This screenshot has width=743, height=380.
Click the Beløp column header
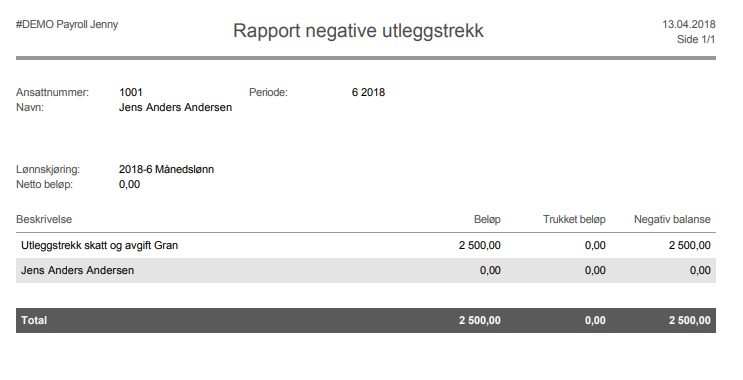pyautogui.click(x=487, y=219)
